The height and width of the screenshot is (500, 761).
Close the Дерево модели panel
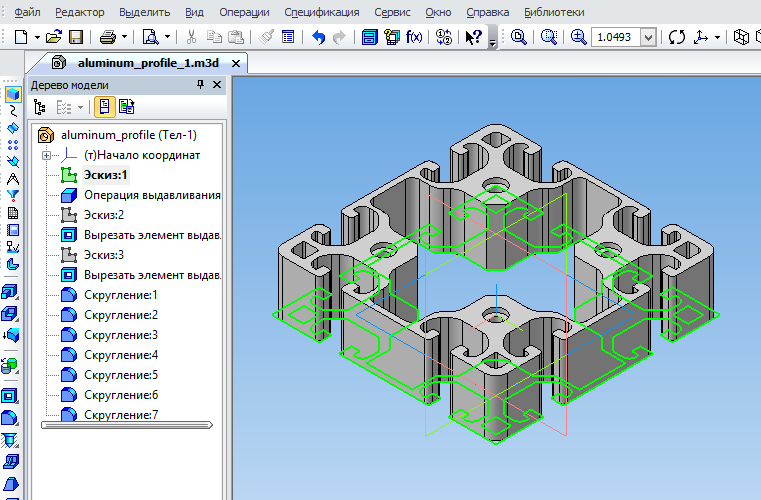pos(217,85)
